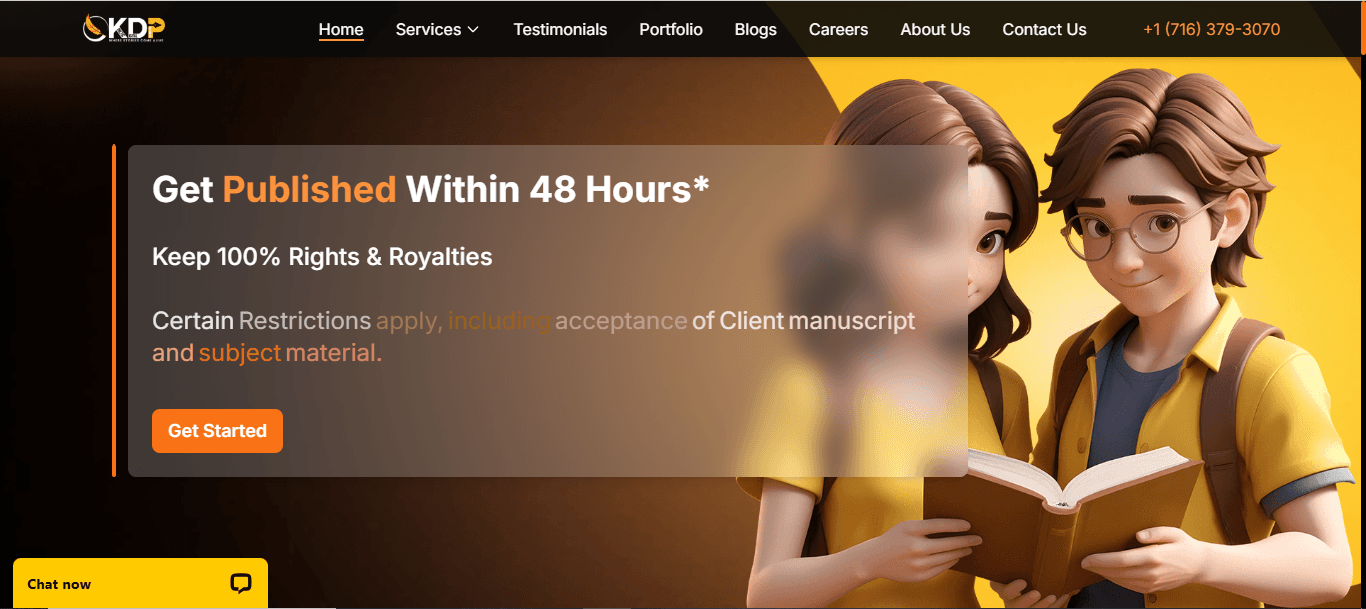This screenshot has height=609, width=1366.
Task: Navigate to Contact Us
Action: tap(1044, 29)
